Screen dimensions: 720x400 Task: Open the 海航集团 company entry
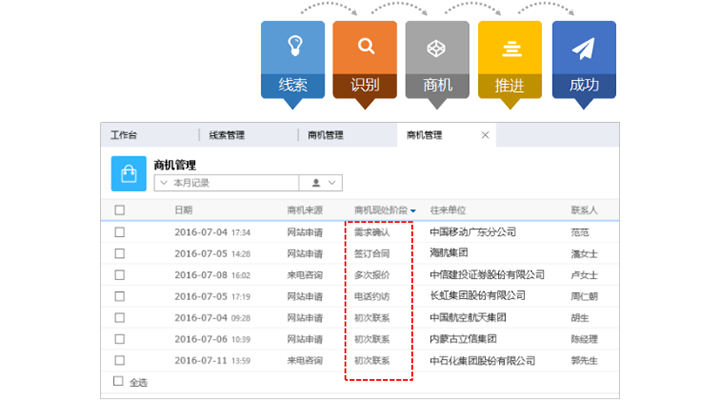[x=450, y=253]
